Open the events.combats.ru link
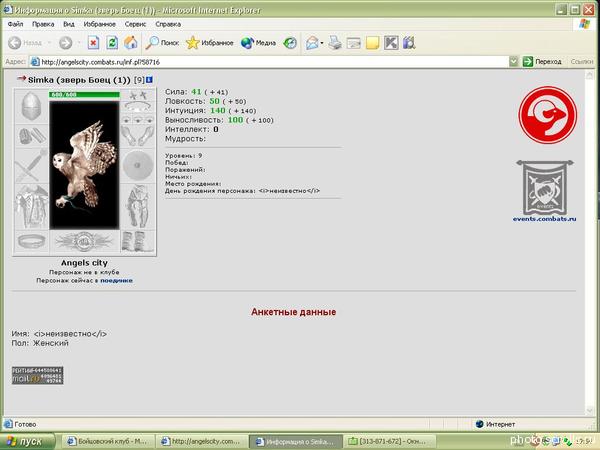 tap(545, 219)
